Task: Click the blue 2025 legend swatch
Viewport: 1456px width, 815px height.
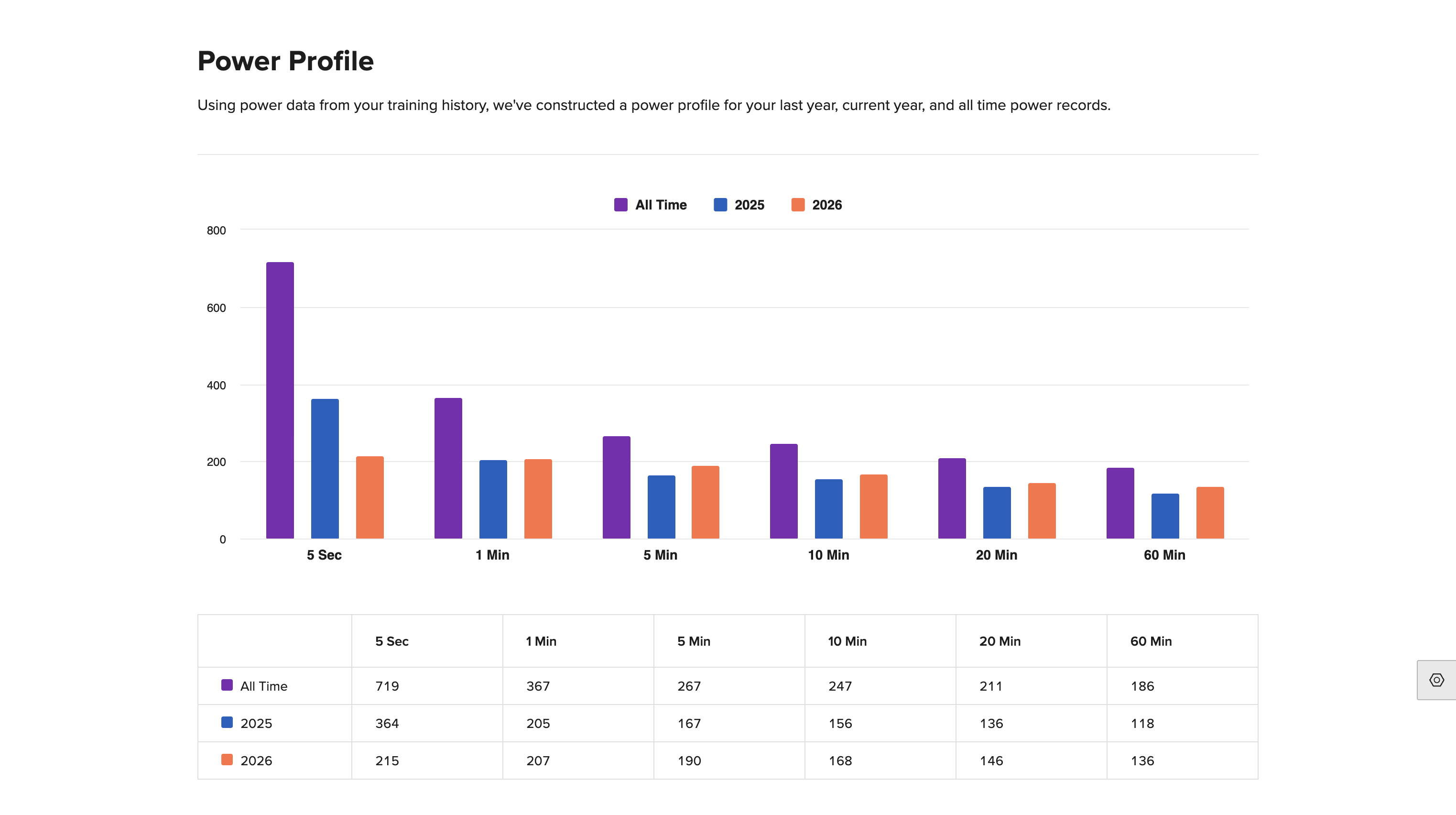Action: [x=720, y=205]
